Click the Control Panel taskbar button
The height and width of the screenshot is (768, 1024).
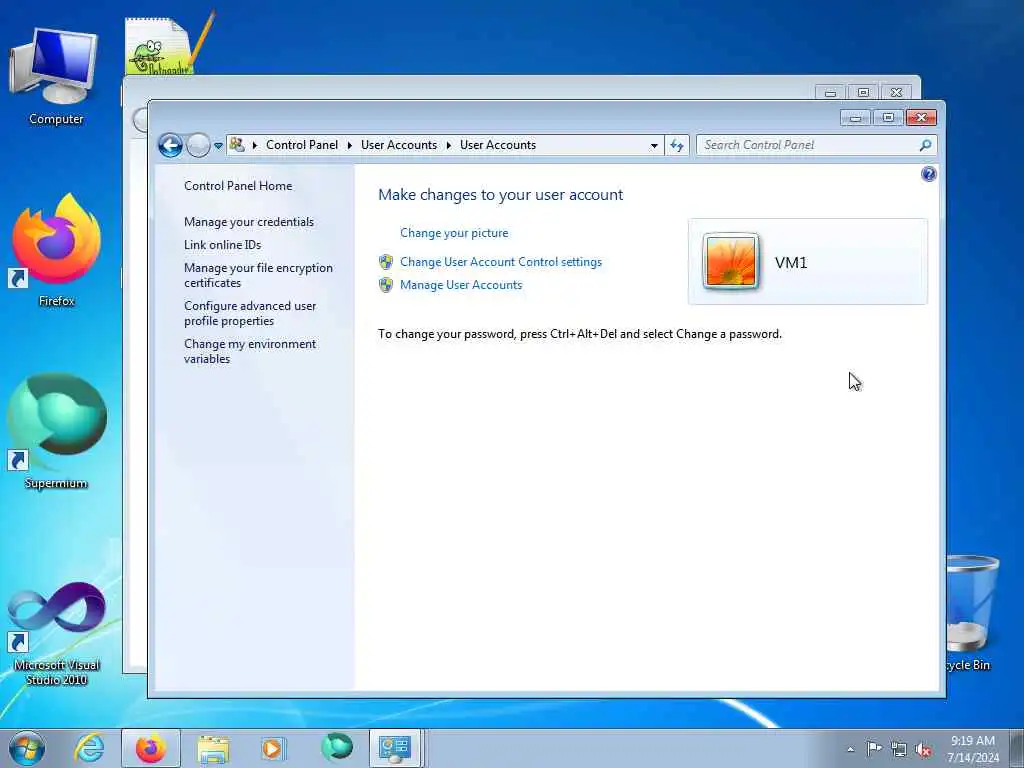[396, 748]
